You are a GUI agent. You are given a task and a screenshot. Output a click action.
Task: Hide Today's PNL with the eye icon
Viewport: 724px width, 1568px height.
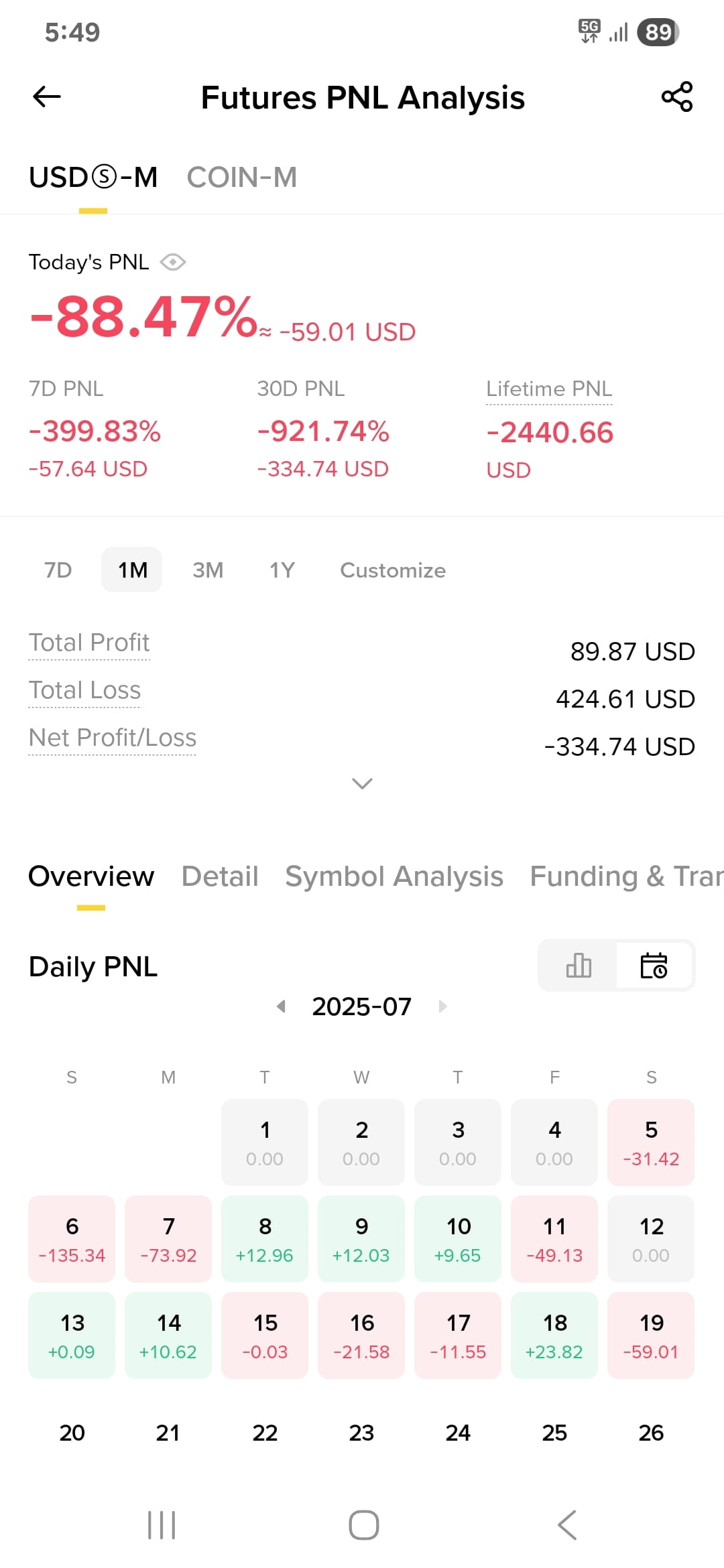(173, 262)
